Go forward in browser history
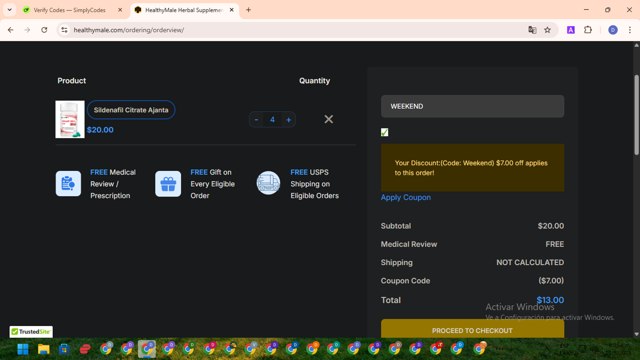This screenshot has width=640, height=360. [x=27, y=30]
